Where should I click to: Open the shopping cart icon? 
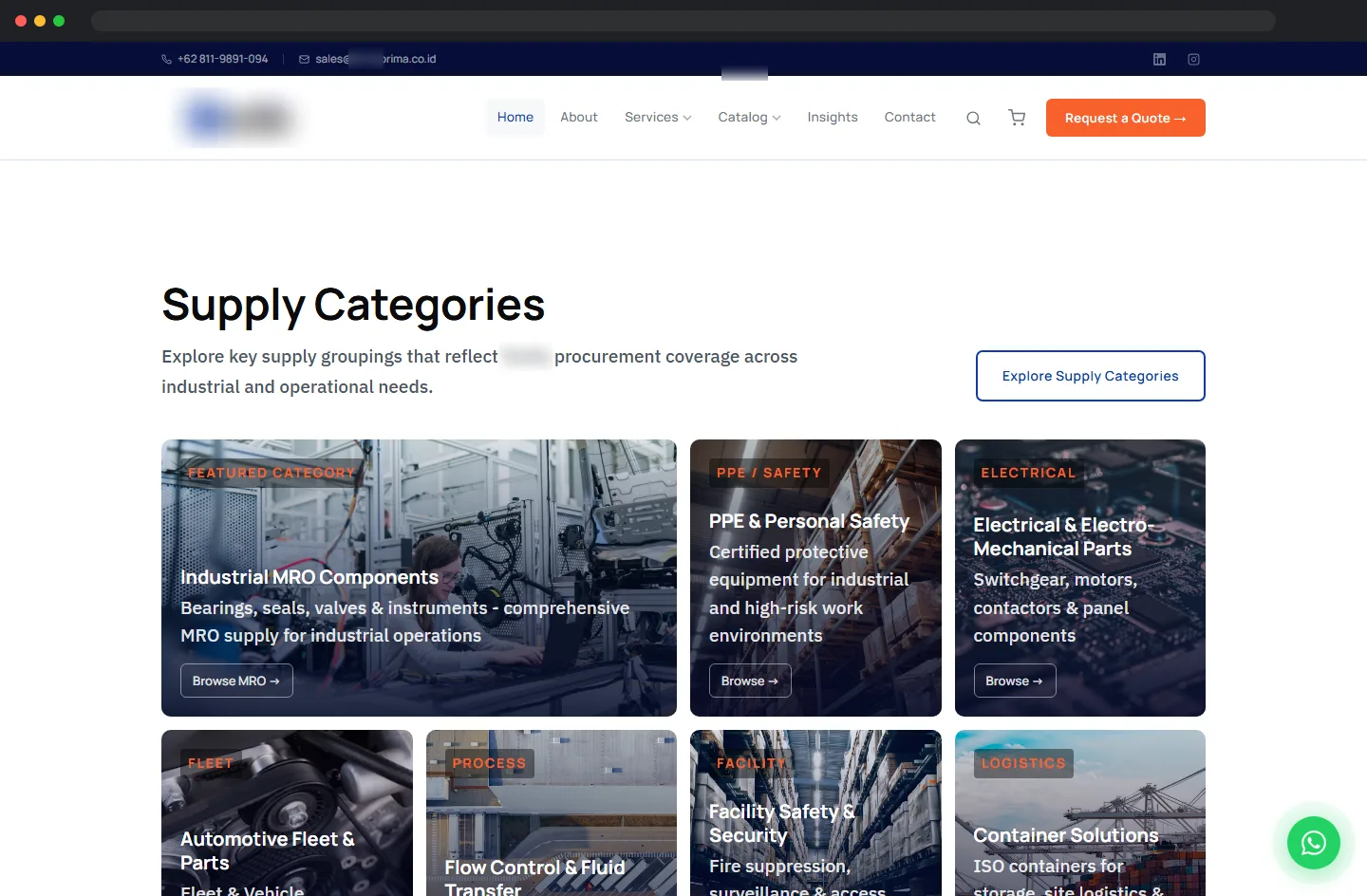point(1017,118)
